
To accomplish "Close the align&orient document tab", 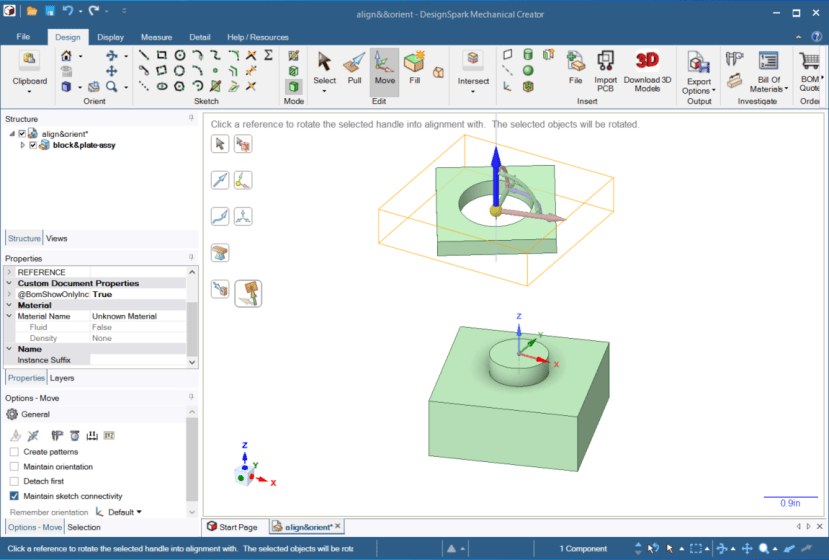I will (338, 526).
